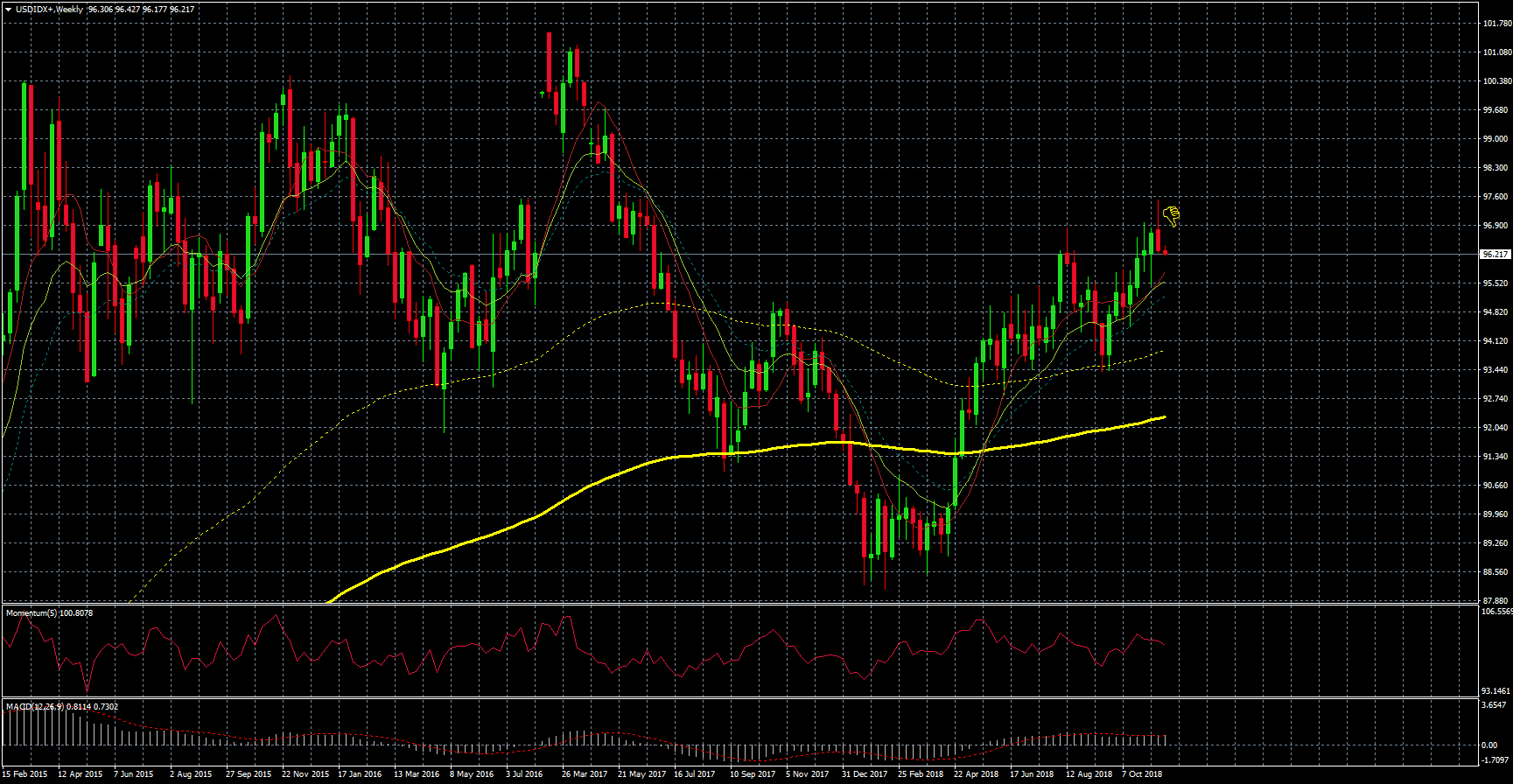Click the 92.040 price scale value
Viewport: 1513px width, 784px height.
[1495, 428]
